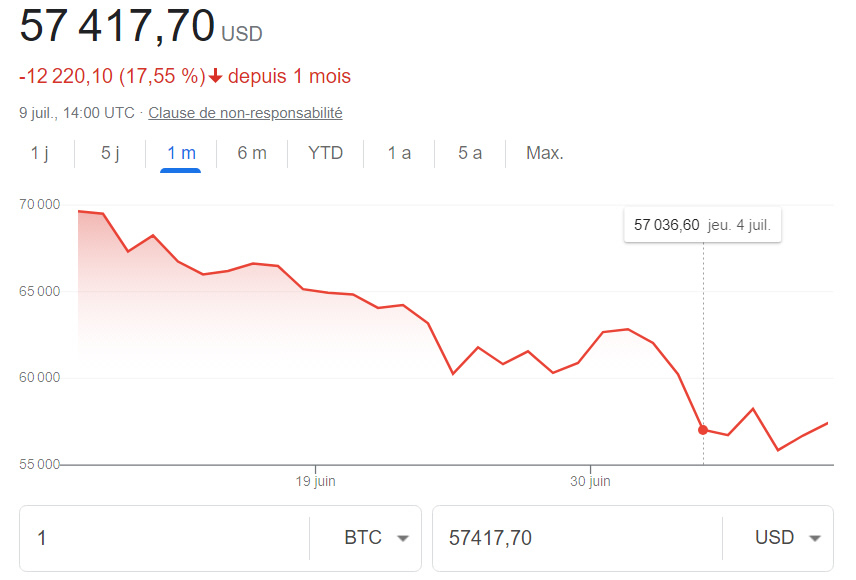Switch to YTD chart view
Viewport: 856px width, 580px height.
coord(325,153)
